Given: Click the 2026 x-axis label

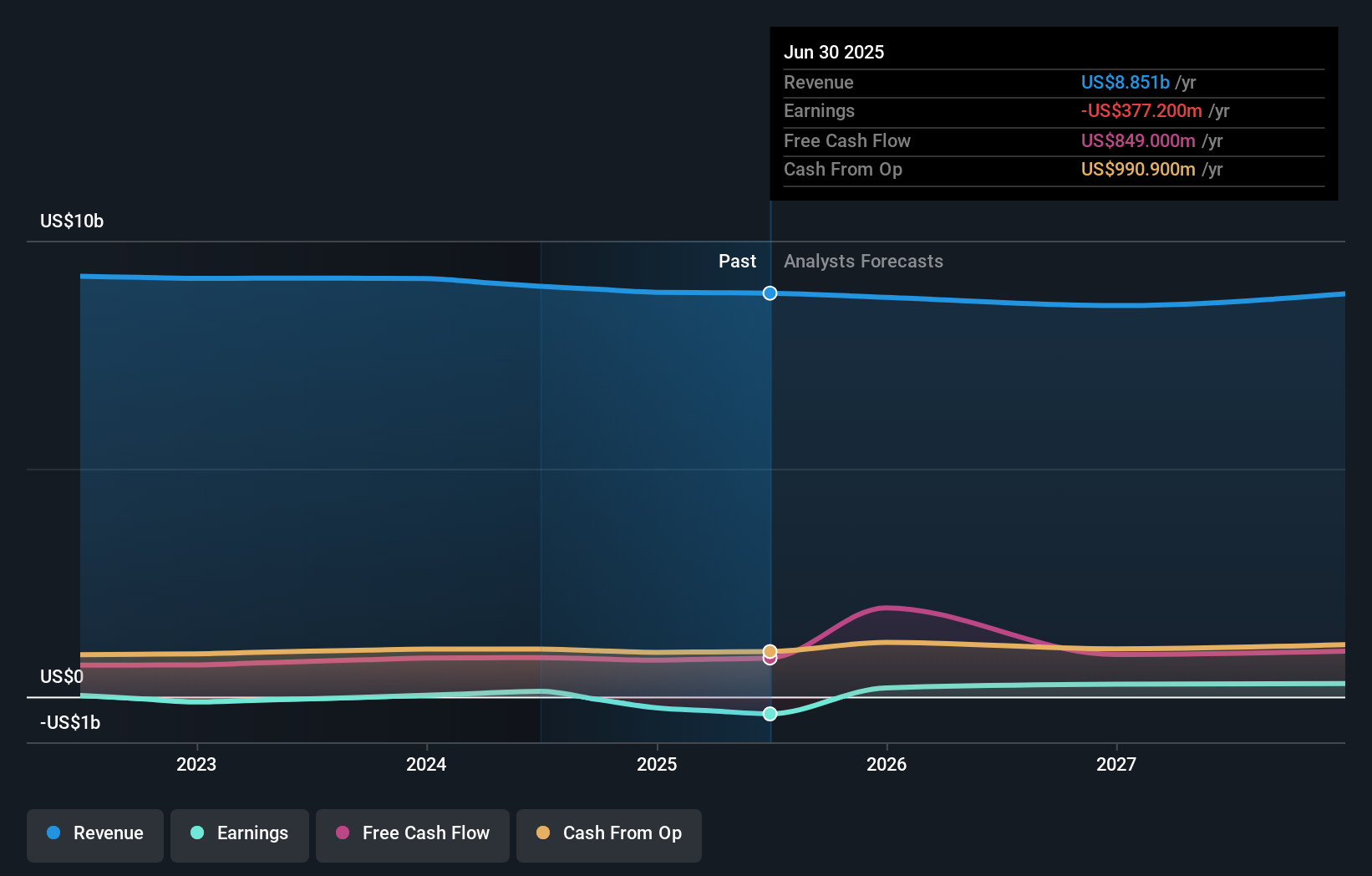Looking at the screenshot, I should pyautogui.click(x=887, y=765).
